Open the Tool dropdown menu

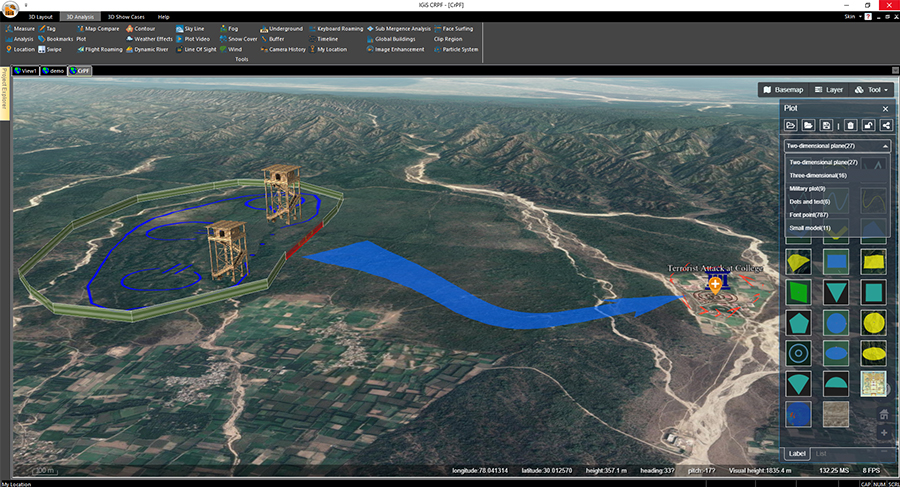coord(872,90)
